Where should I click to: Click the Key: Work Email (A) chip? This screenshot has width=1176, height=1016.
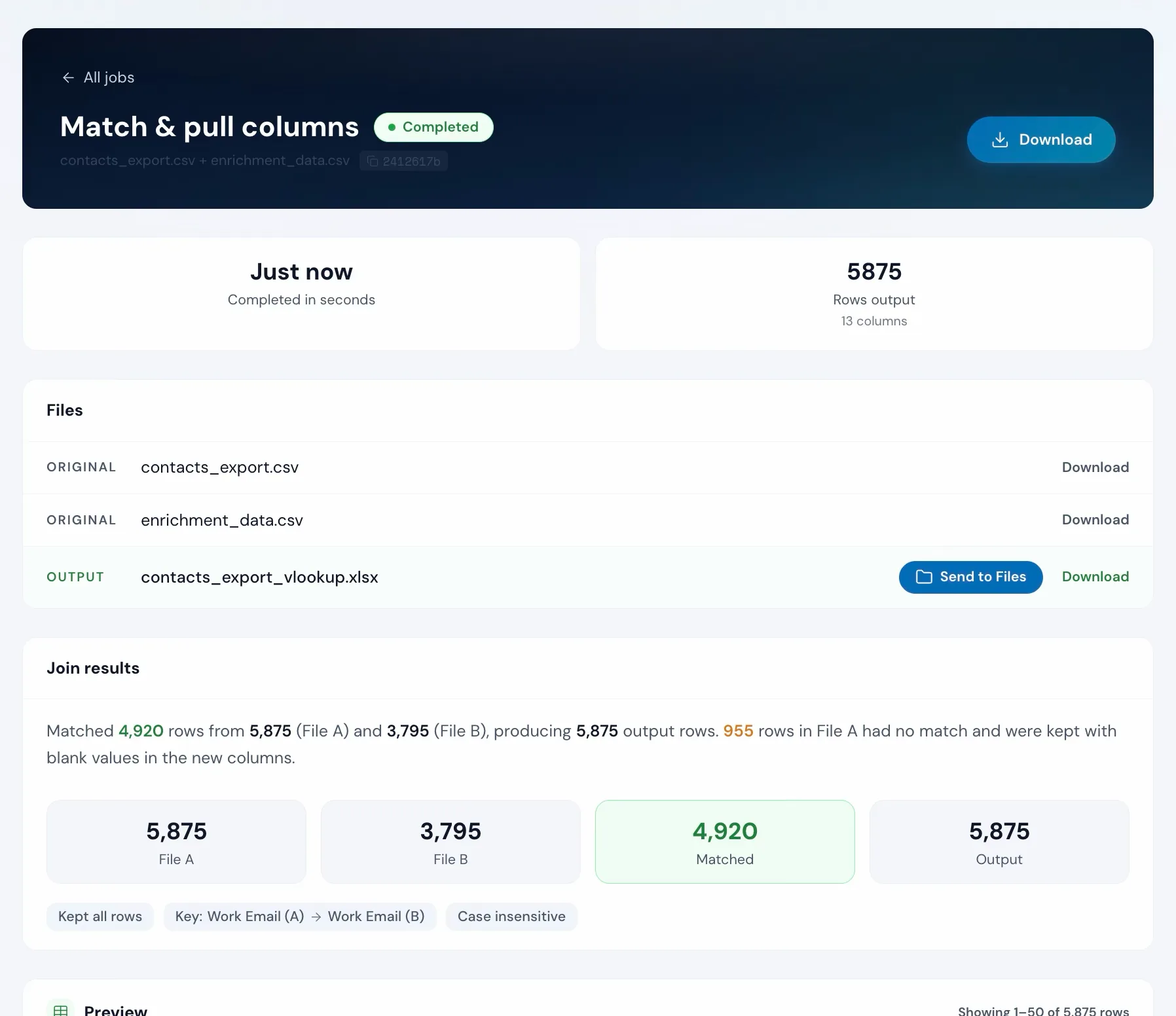300,916
